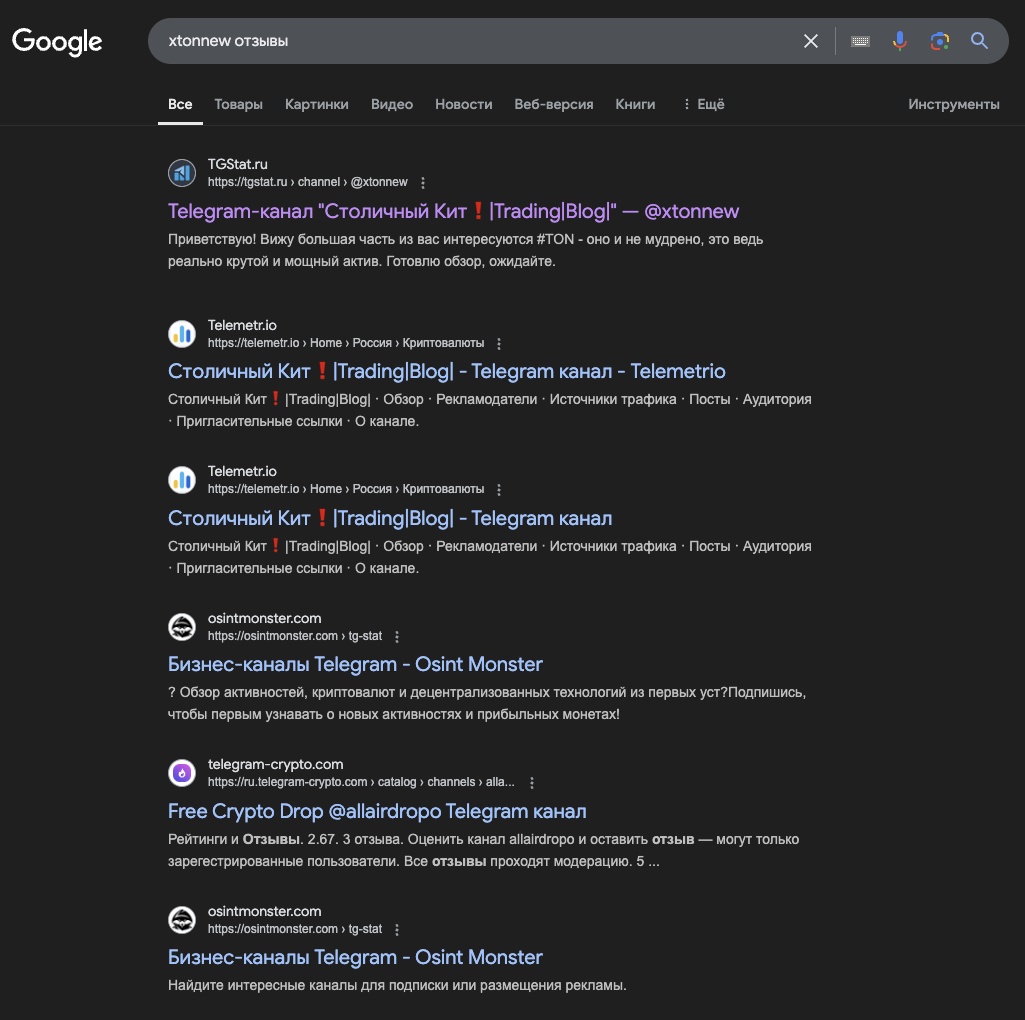Image resolution: width=1025 pixels, height=1020 pixels.
Task: Switch to the Картинки tab
Action: pos(316,104)
